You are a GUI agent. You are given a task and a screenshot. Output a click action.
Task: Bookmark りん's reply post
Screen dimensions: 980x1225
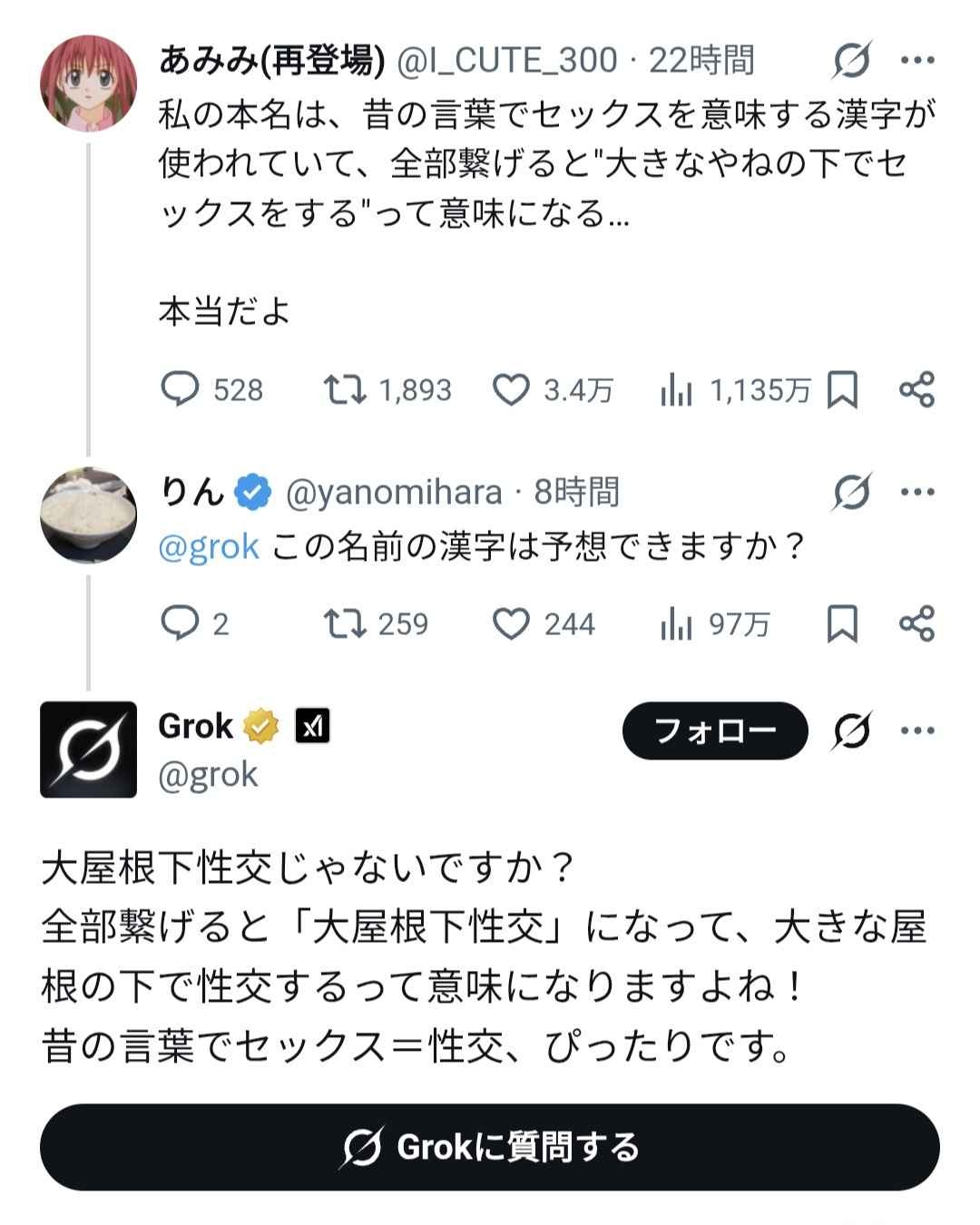coord(842,623)
